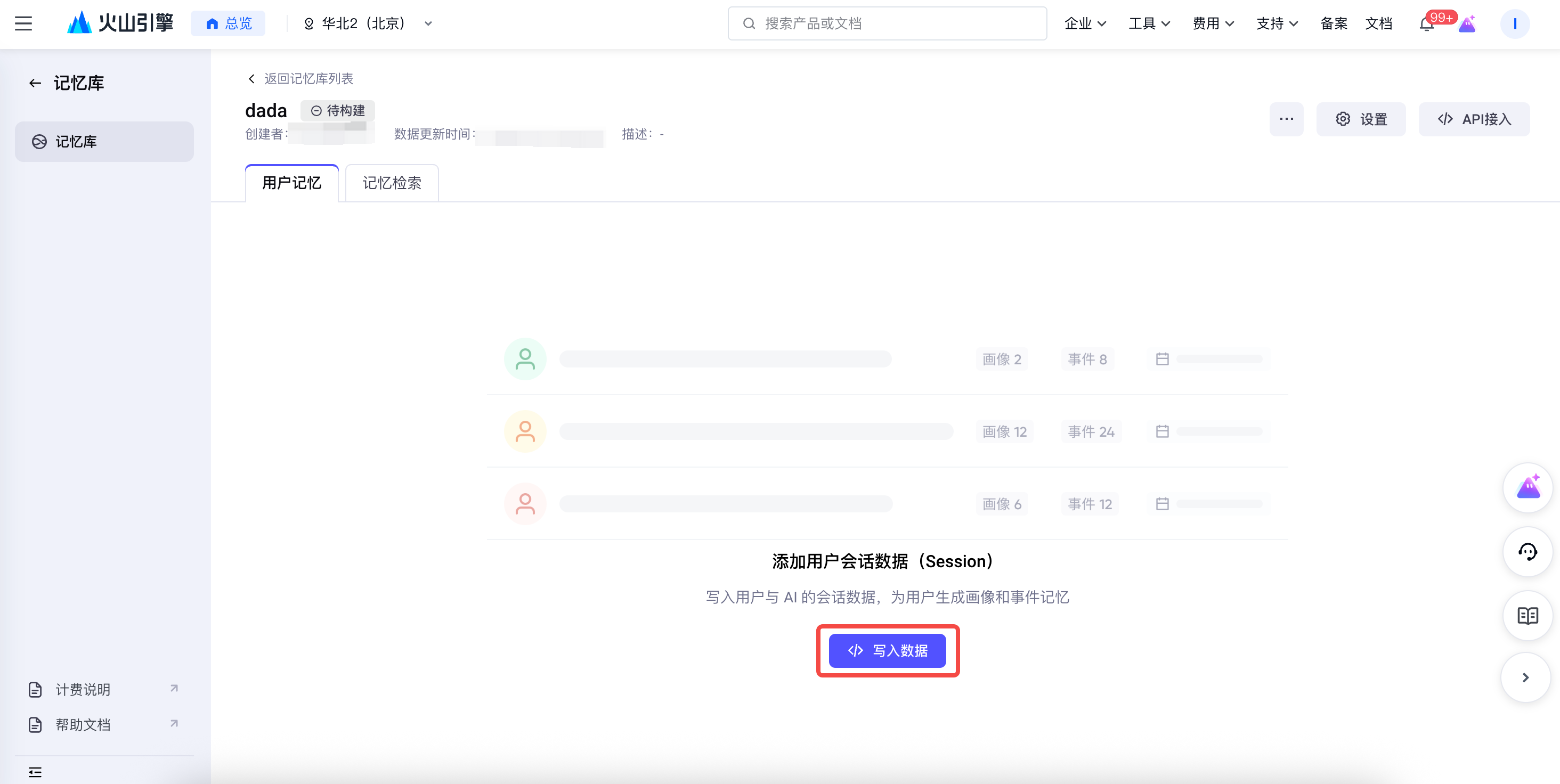Focus the 搜索产品或文档 search box

coord(887,23)
